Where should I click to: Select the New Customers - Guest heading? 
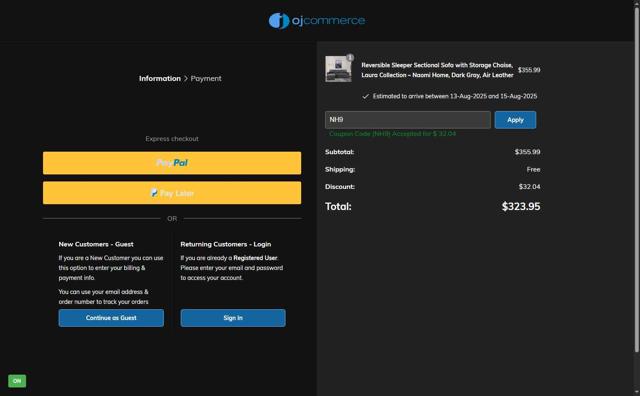(96, 244)
